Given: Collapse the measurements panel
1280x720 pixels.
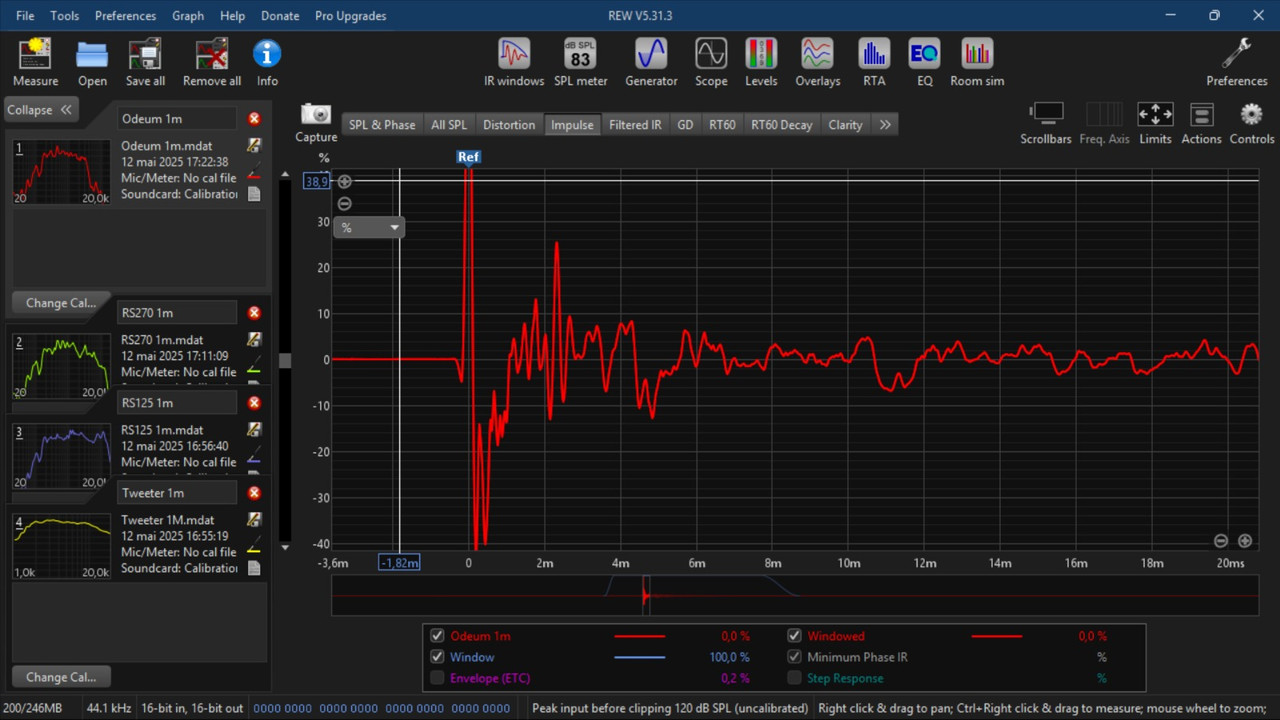Looking at the screenshot, I should click(x=41, y=110).
